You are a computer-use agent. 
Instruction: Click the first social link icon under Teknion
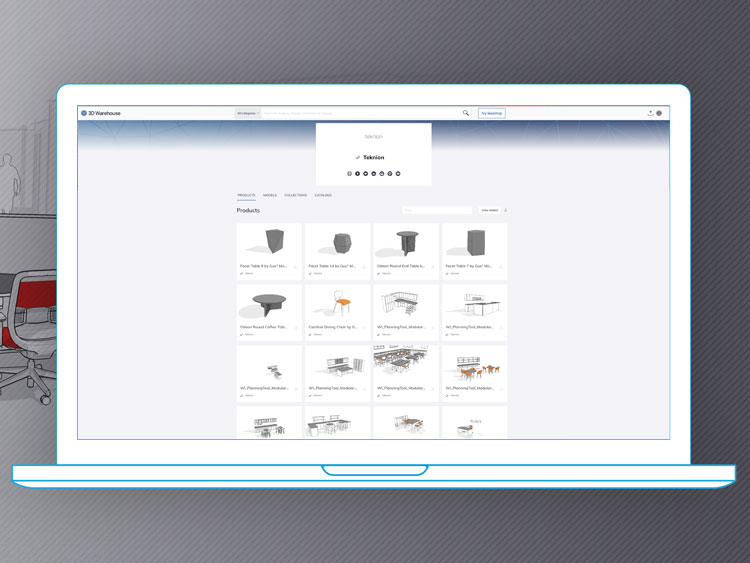point(349,174)
